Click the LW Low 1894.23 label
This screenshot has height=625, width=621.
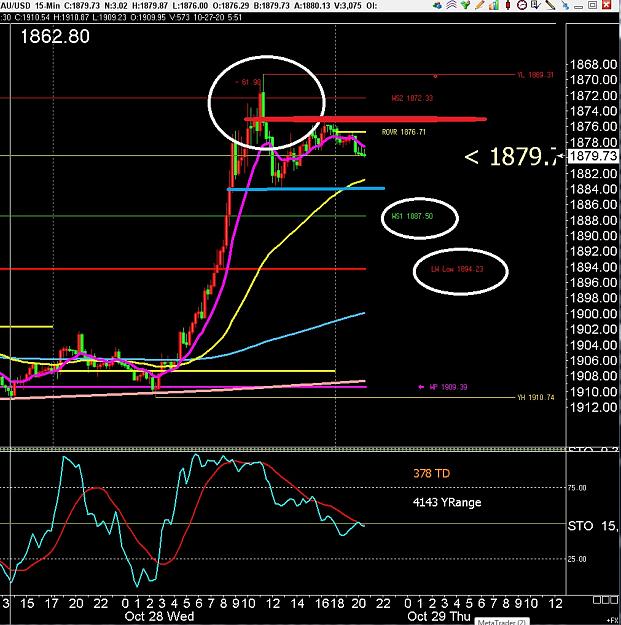pyautogui.click(x=457, y=269)
